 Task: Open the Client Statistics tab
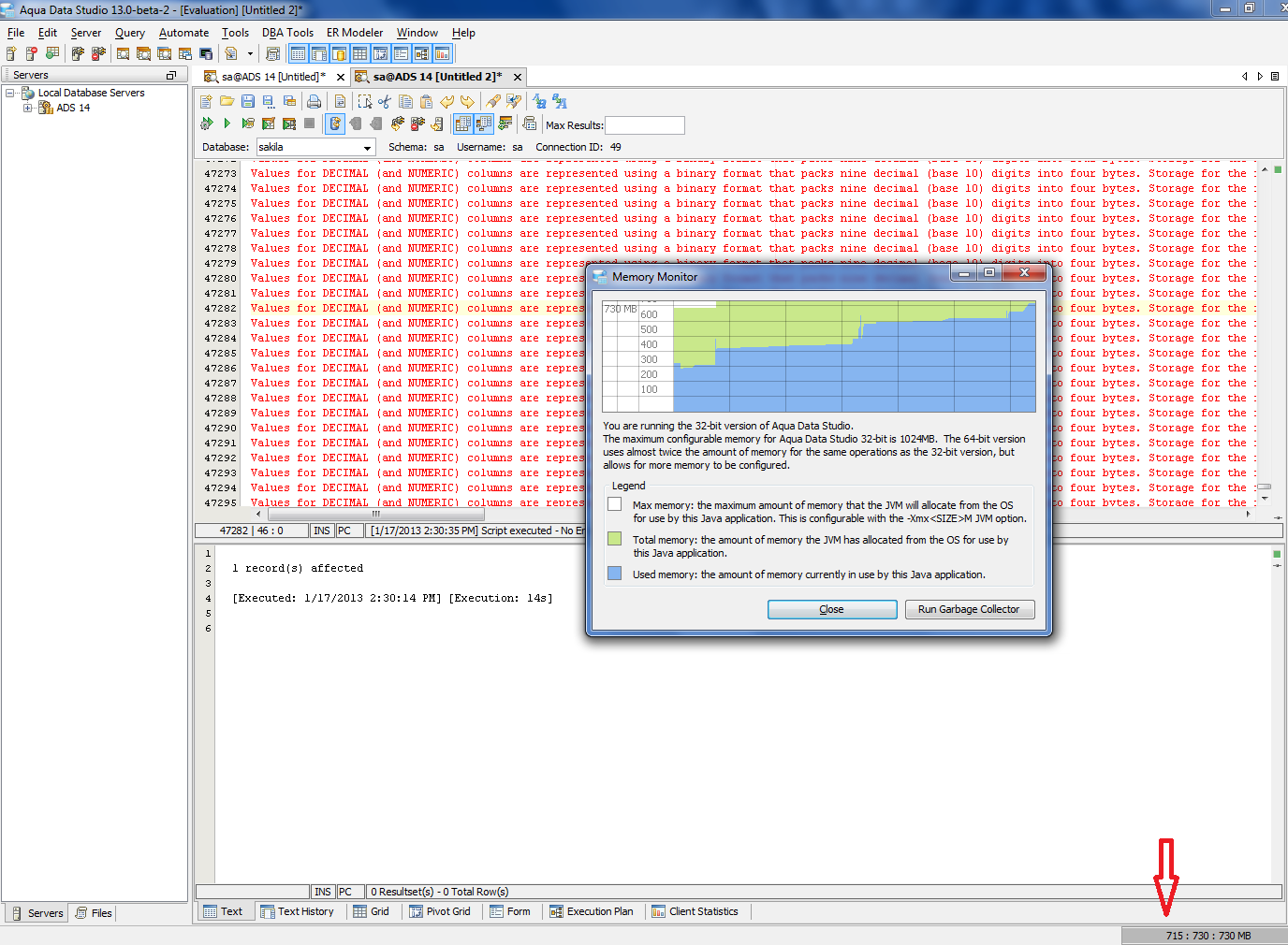(695, 911)
